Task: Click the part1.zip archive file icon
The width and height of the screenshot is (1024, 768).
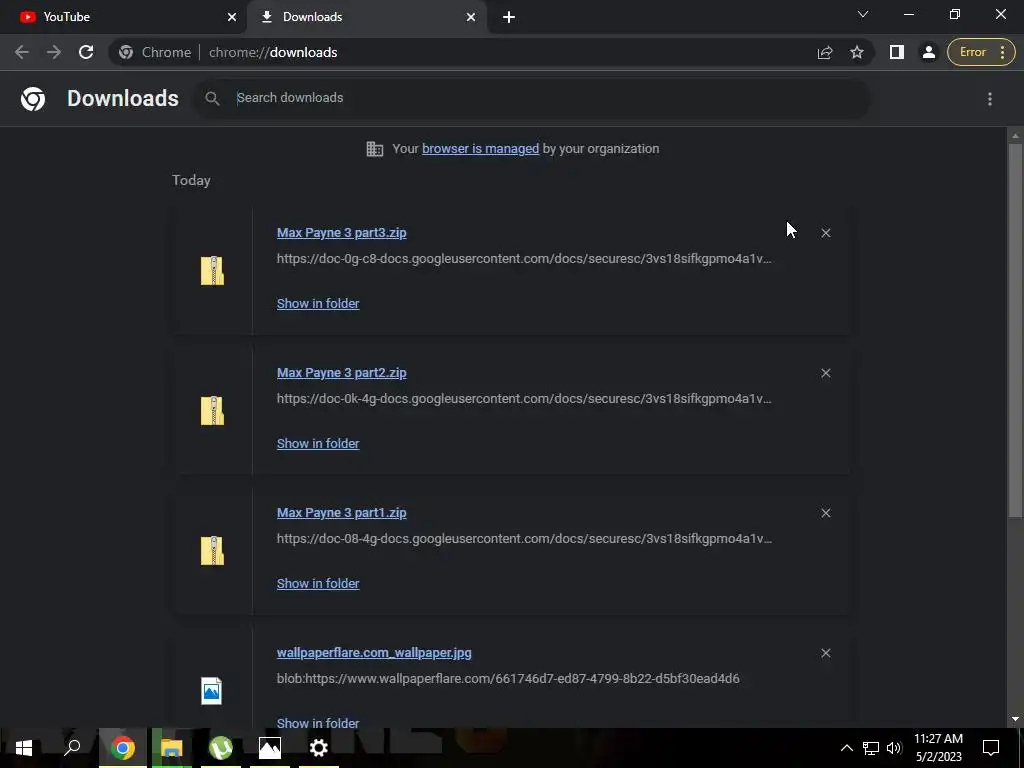Action: (x=212, y=551)
